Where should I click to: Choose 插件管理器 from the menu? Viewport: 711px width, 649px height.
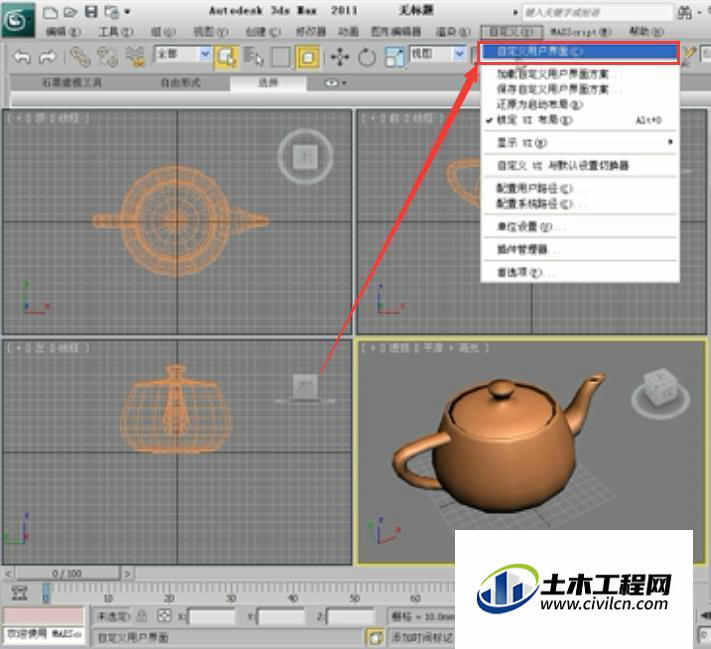[580, 249]
